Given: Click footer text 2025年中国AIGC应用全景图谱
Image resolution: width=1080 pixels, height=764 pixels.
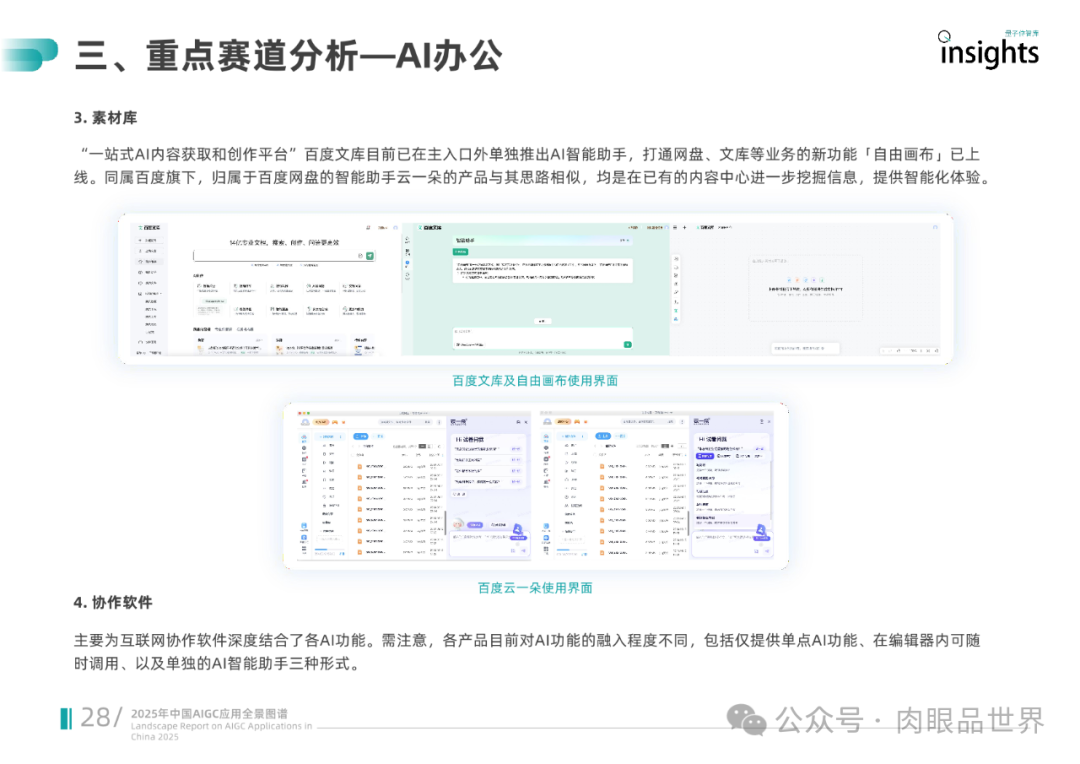Looking at the screenshot, I should [209, 714].
